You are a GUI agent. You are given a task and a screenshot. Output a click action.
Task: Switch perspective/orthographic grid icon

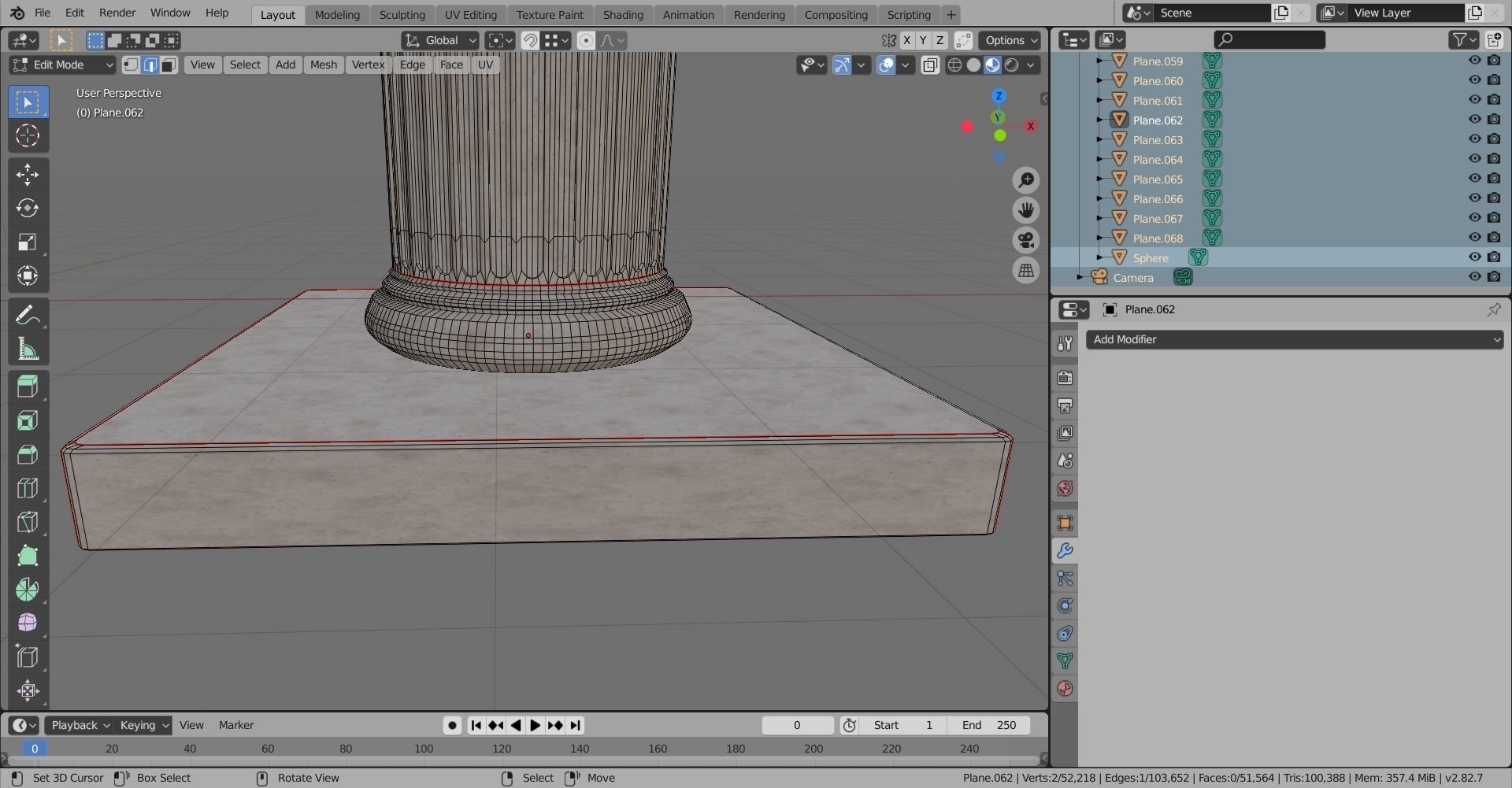1025,270
